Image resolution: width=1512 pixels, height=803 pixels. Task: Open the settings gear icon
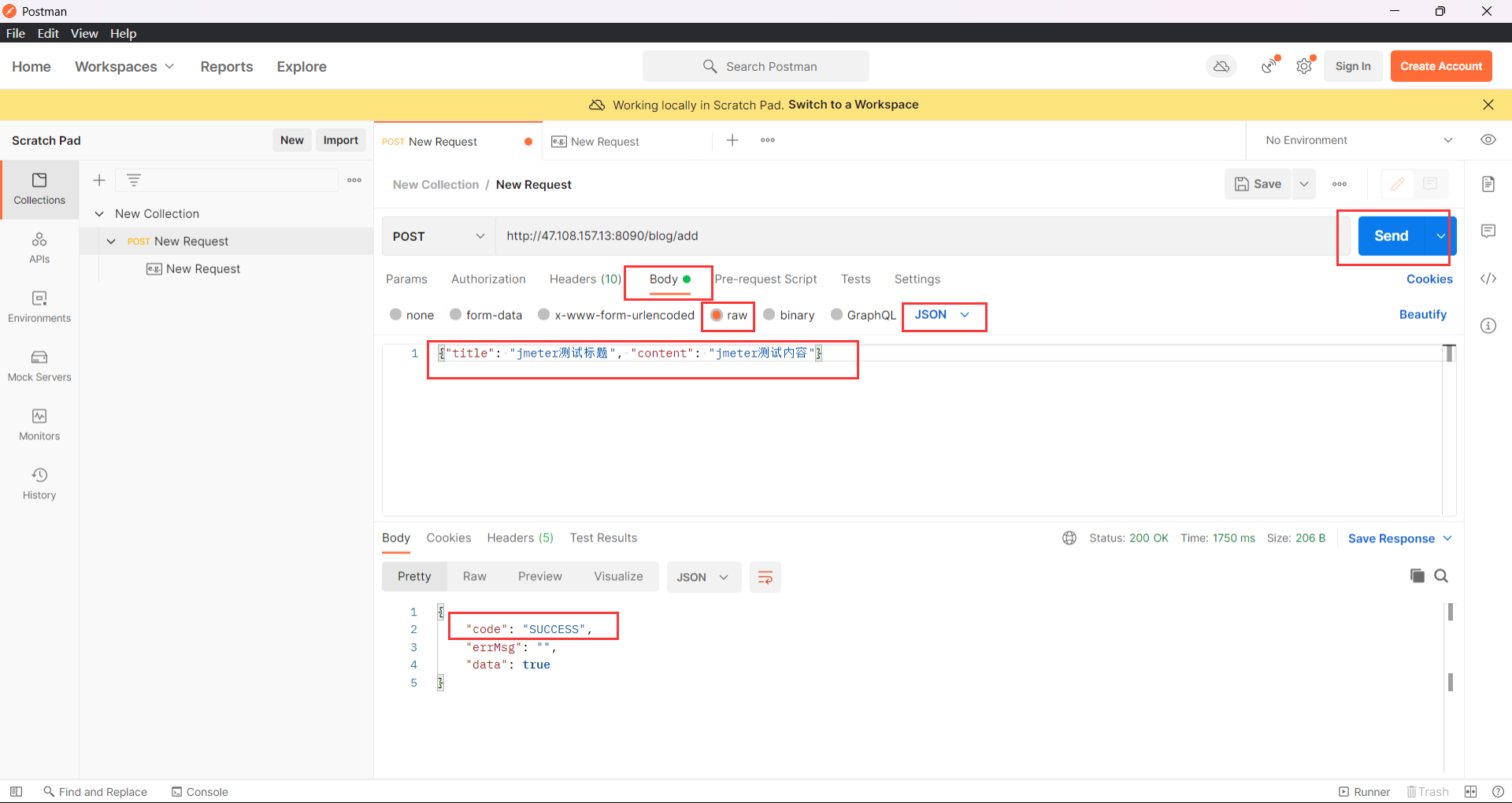[1305, 66]
